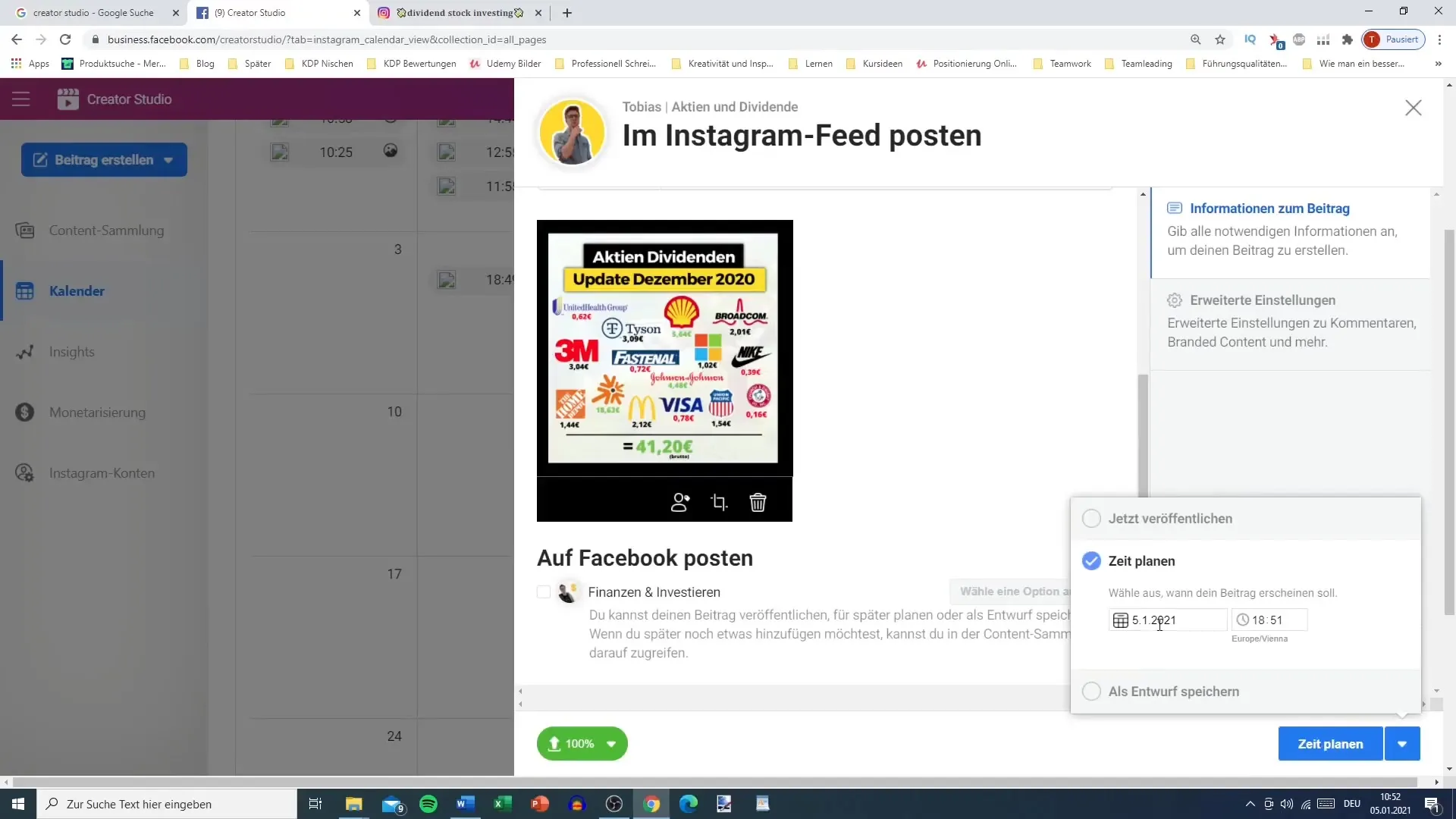Open the Informationen zum Beitrag section
This screenshot has width=1456, height=819.
(x=1291, y=233)
